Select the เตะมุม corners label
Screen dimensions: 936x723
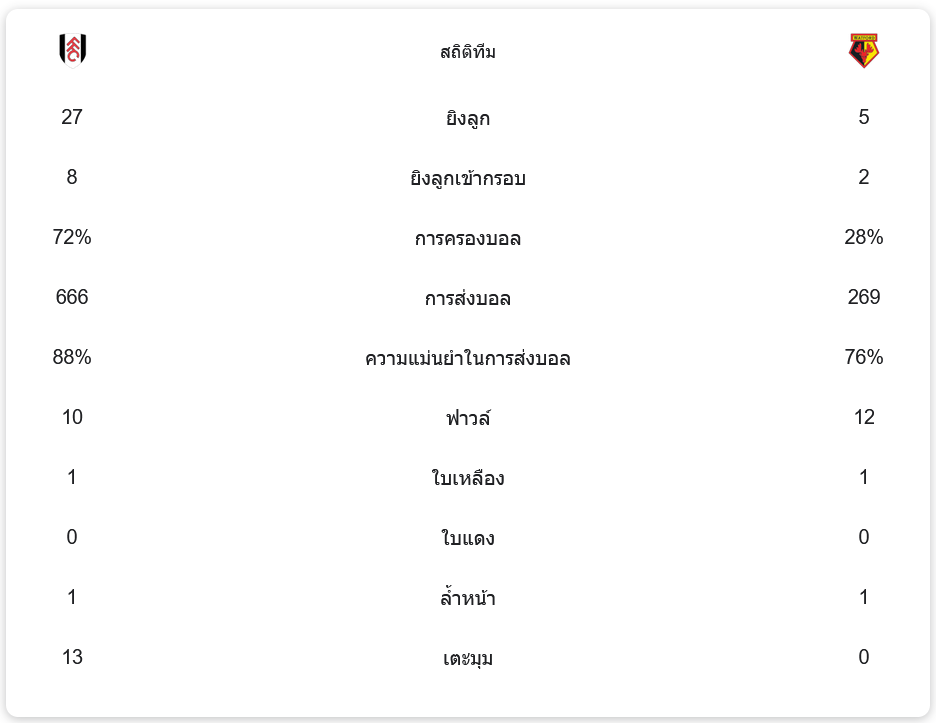tap(468, 659)
